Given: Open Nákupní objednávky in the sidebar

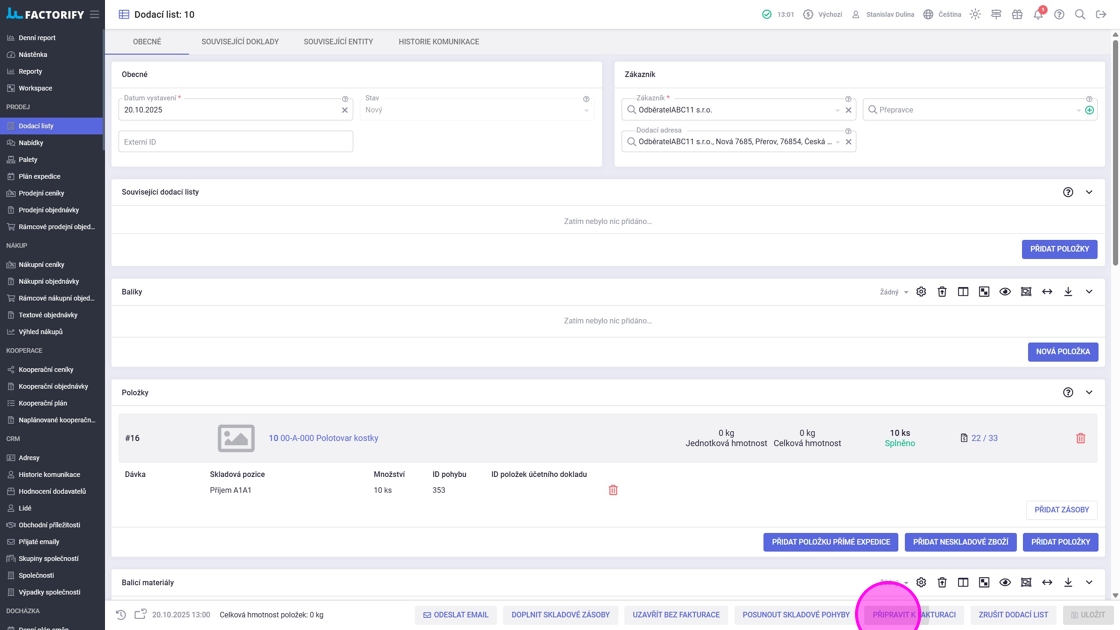Looking at the screenshot, I should pyautogui.click(x=51, y=281).
